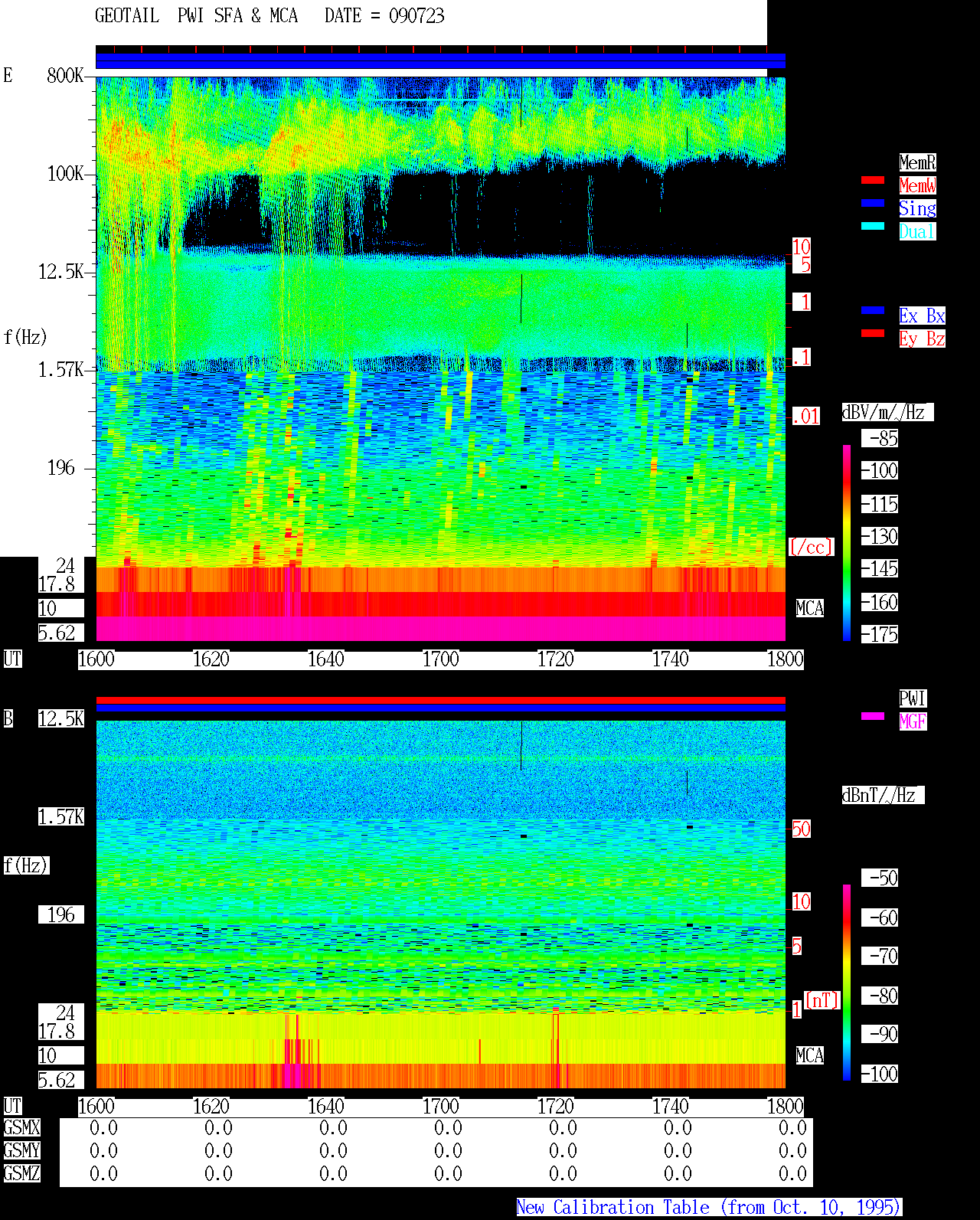Click the 1800 tick on lower UT axis
Viewport: 980px width, 1220px height.
(785, 1106)
